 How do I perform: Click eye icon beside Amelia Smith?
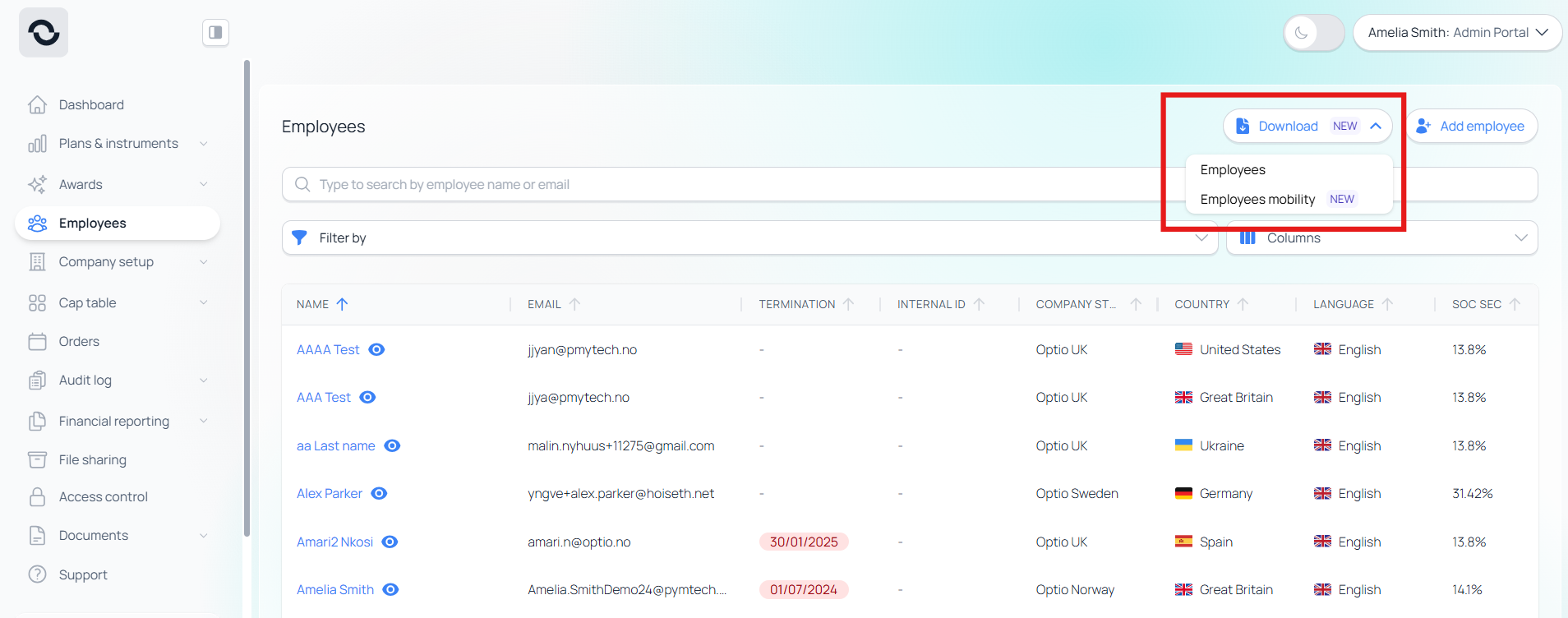(391, 590)
